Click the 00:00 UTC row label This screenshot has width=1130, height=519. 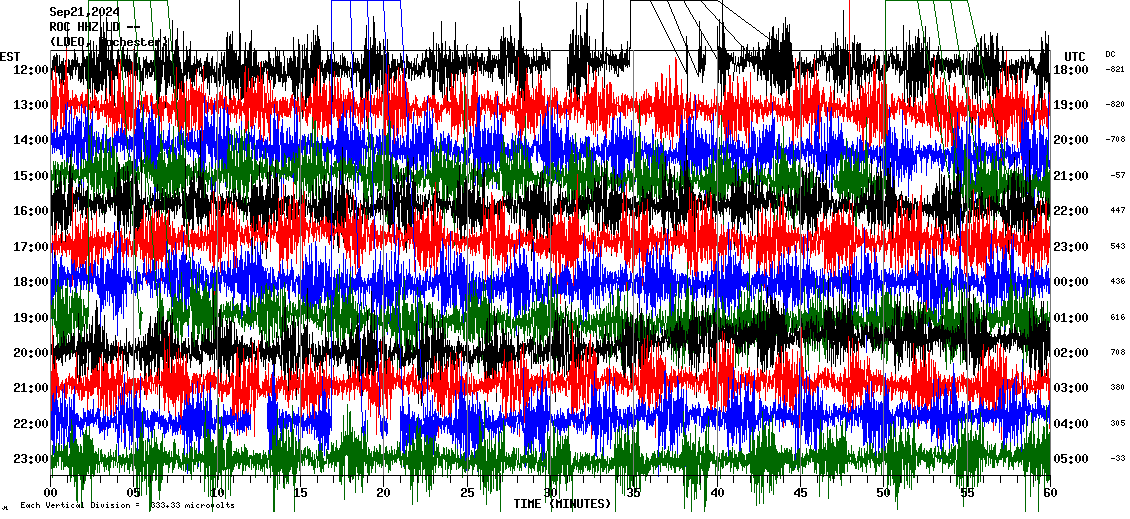[x=1071, y=282]
